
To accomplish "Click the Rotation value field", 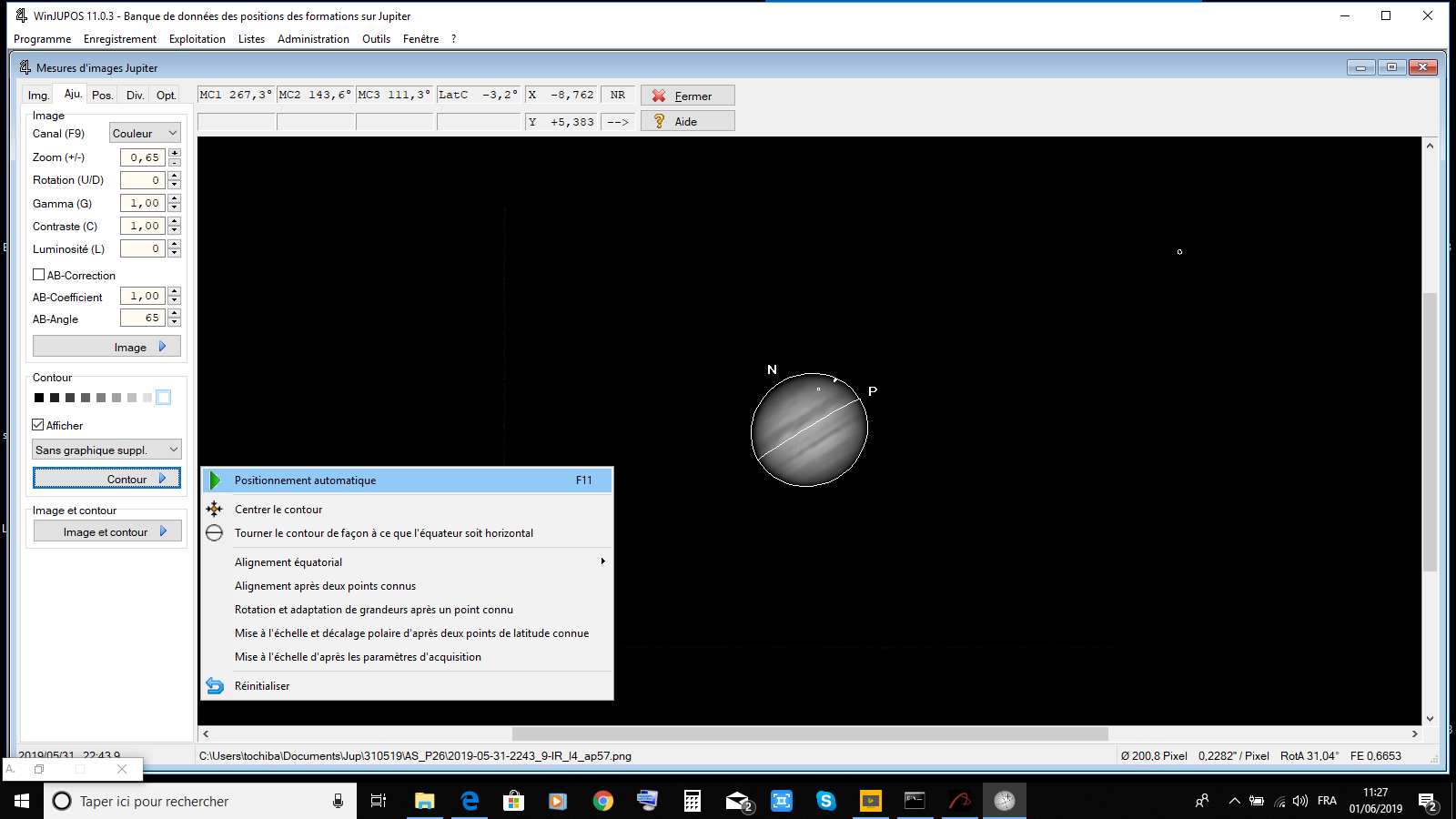I will pos(143,180).
